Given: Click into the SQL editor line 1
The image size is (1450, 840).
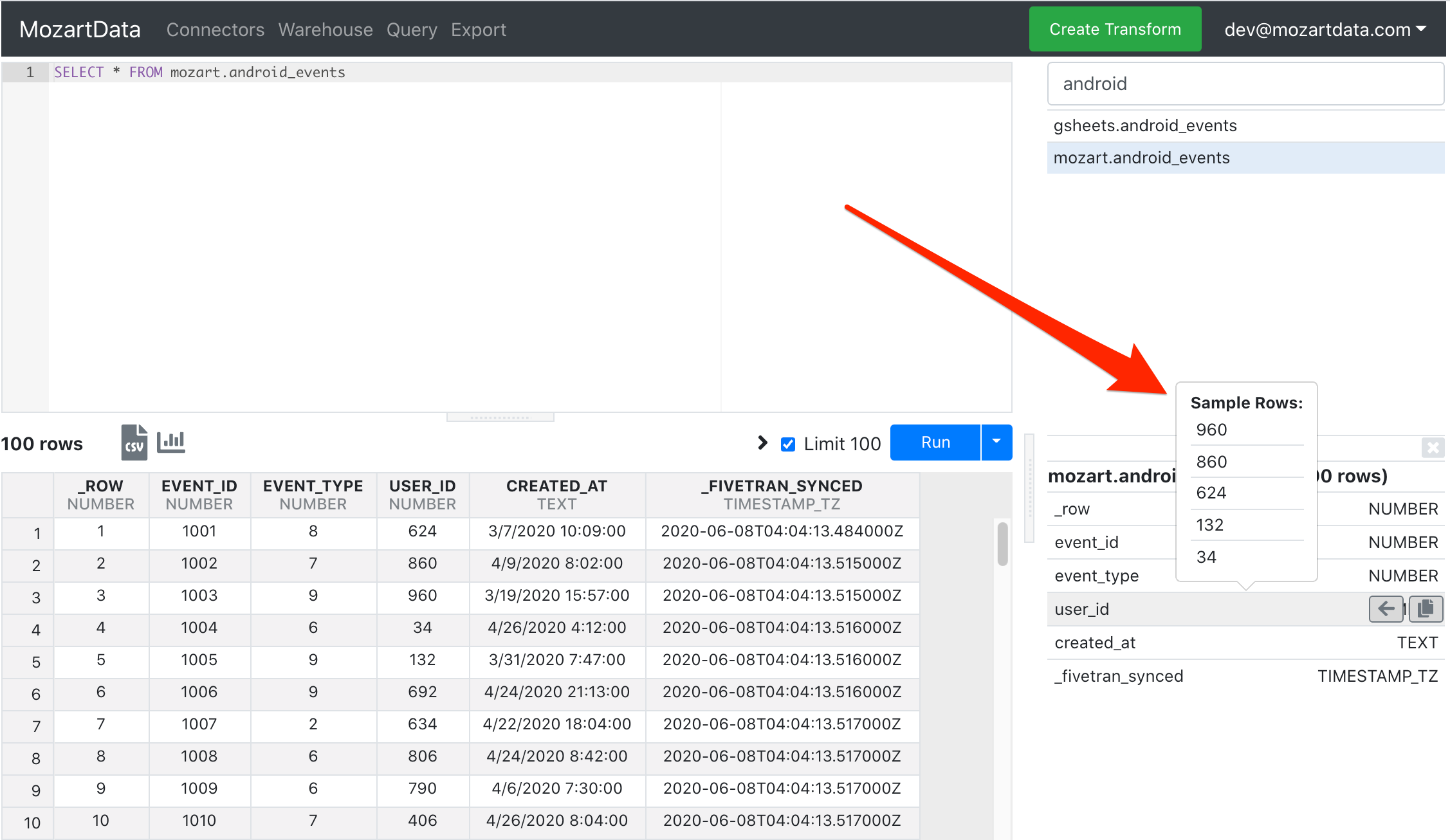Looking at the screenshot, I should (x=530, y=72).
